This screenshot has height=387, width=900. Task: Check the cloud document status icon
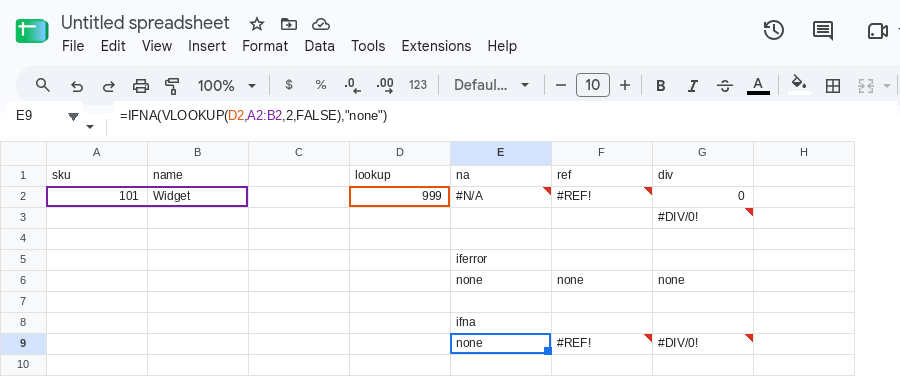click(320, 24)
